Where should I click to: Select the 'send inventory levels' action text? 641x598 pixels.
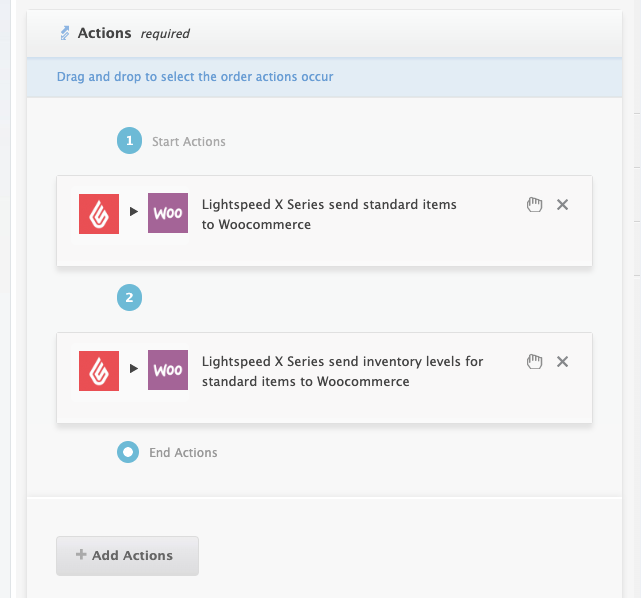tap(342, 371)
